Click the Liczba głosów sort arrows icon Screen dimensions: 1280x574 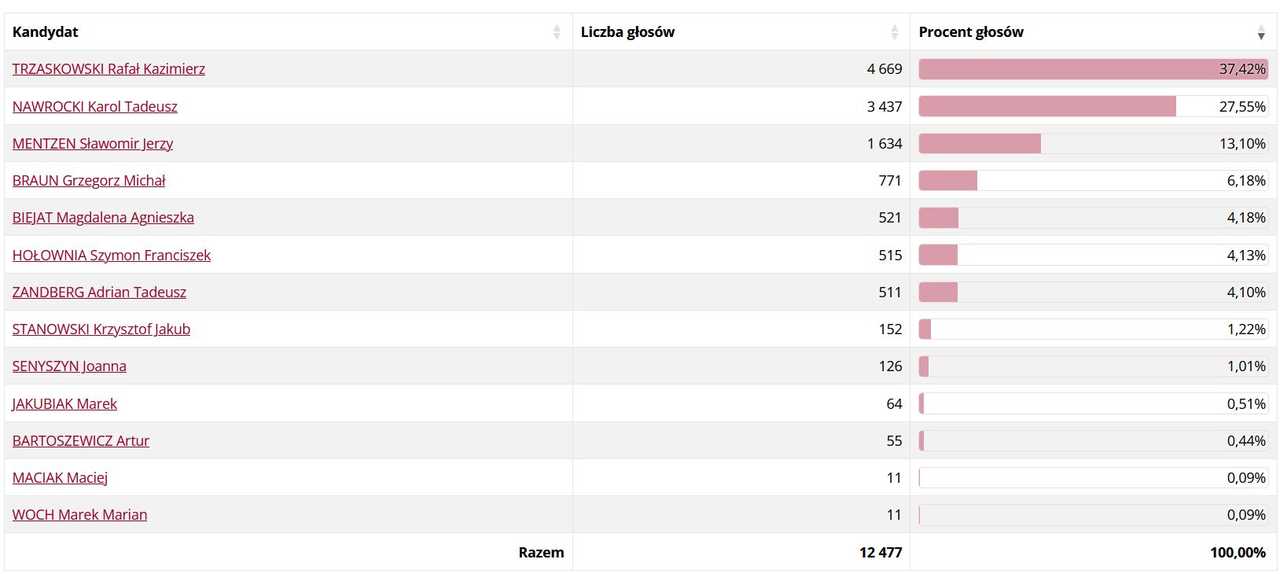895,32
